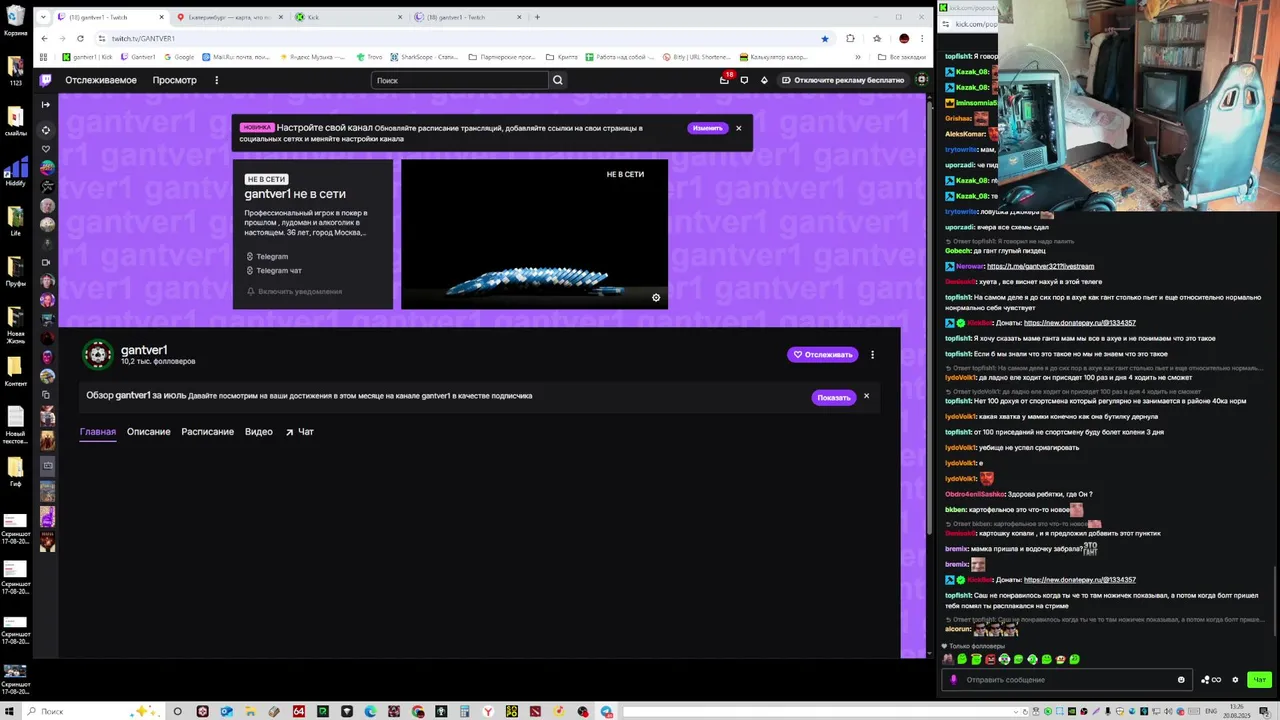Open the Корзина recycle bin desktop icon
The height and width of the screenshot is (720, 1280).
15,20
